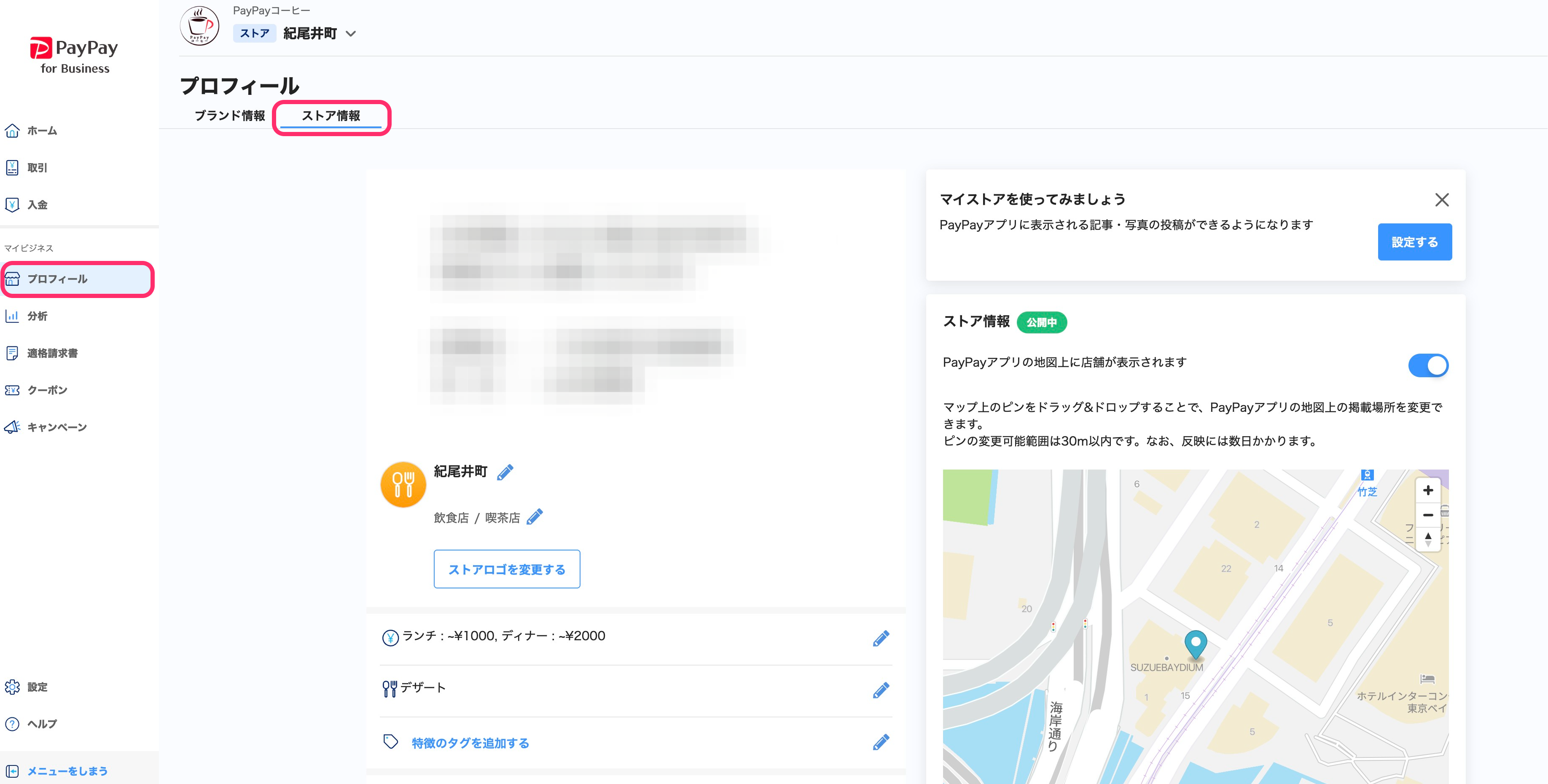Collapse sidebar with メニューをしまう
The height and width of the screenshot is (784, 1548).
click(x=67, y=771)
